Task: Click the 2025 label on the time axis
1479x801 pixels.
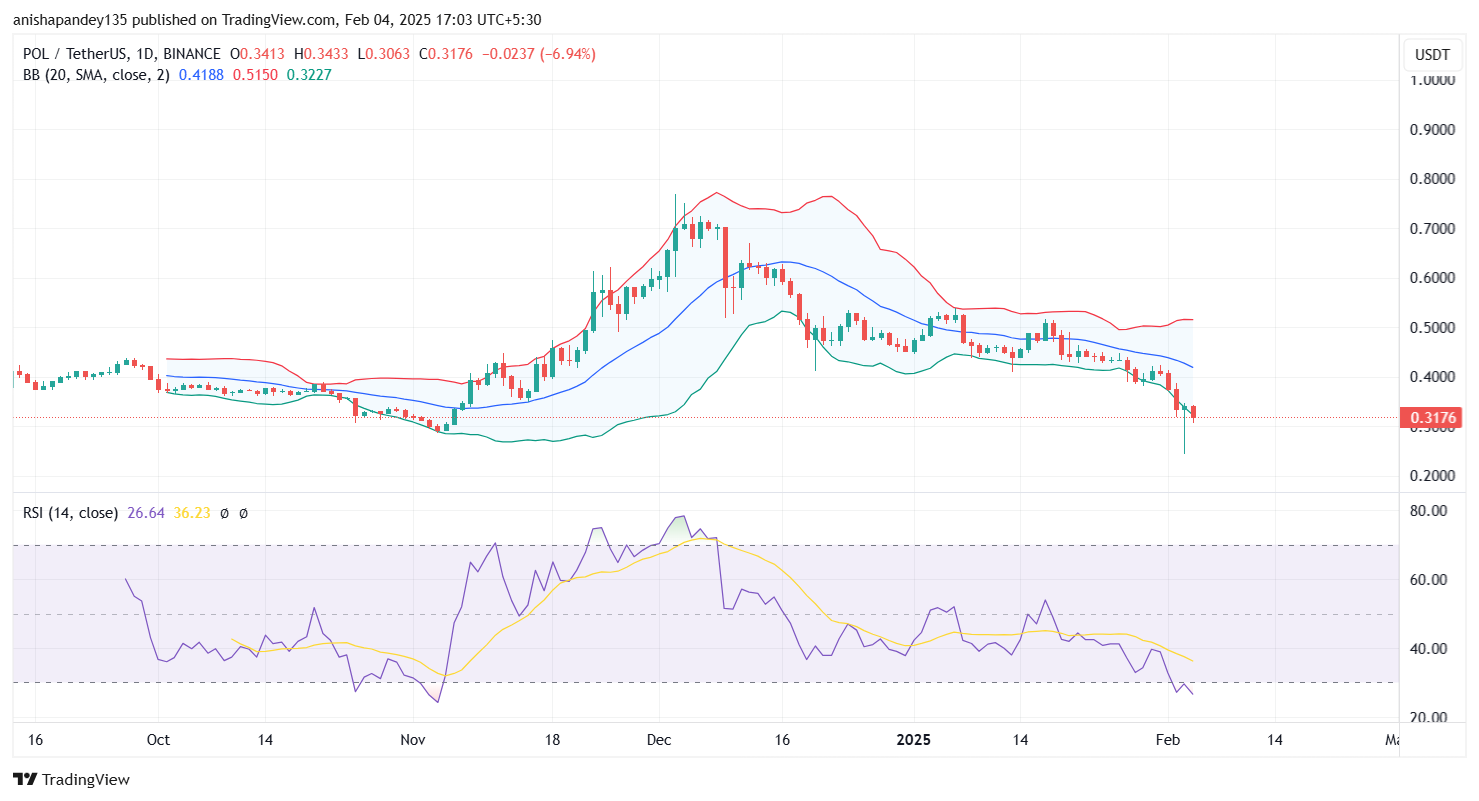Action: tap(913, 740)
